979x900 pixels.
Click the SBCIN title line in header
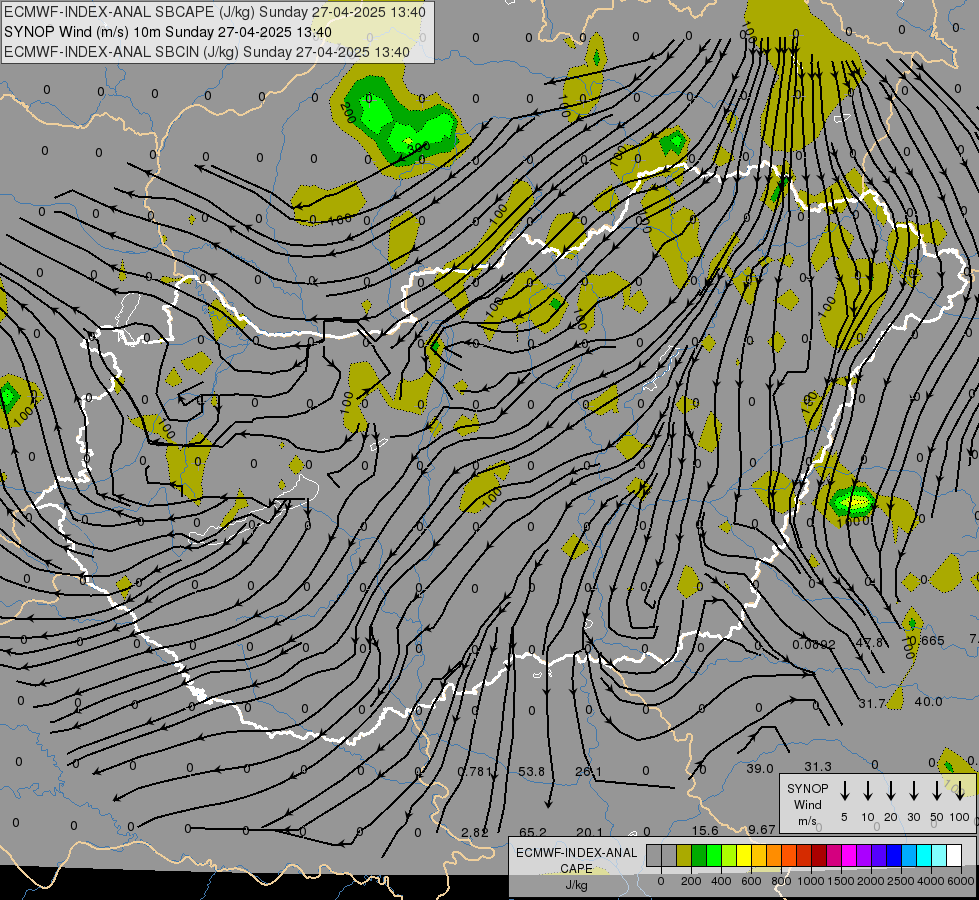[x=207, y=52]
